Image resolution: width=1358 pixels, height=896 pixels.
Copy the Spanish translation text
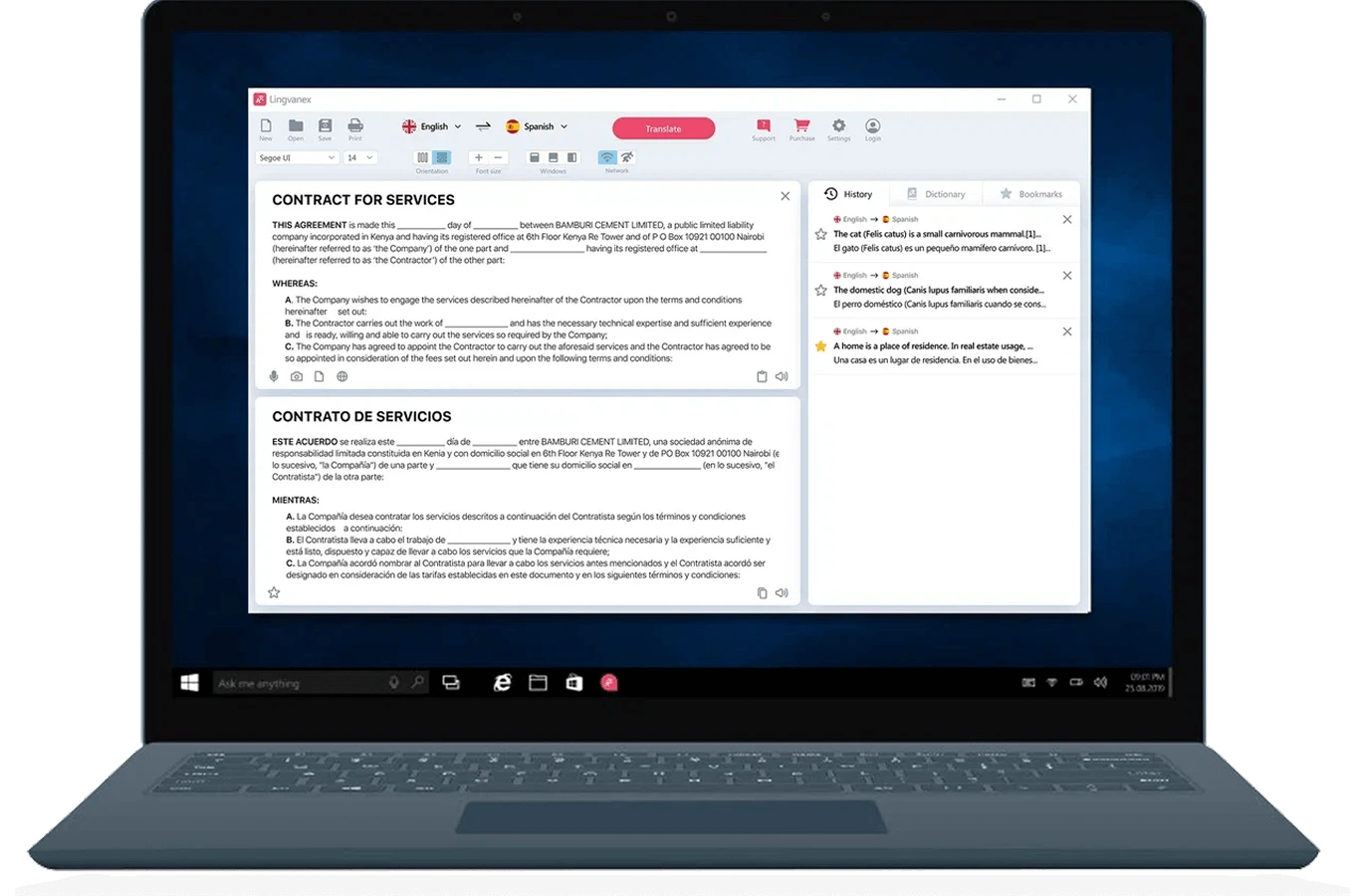[762, 593]
